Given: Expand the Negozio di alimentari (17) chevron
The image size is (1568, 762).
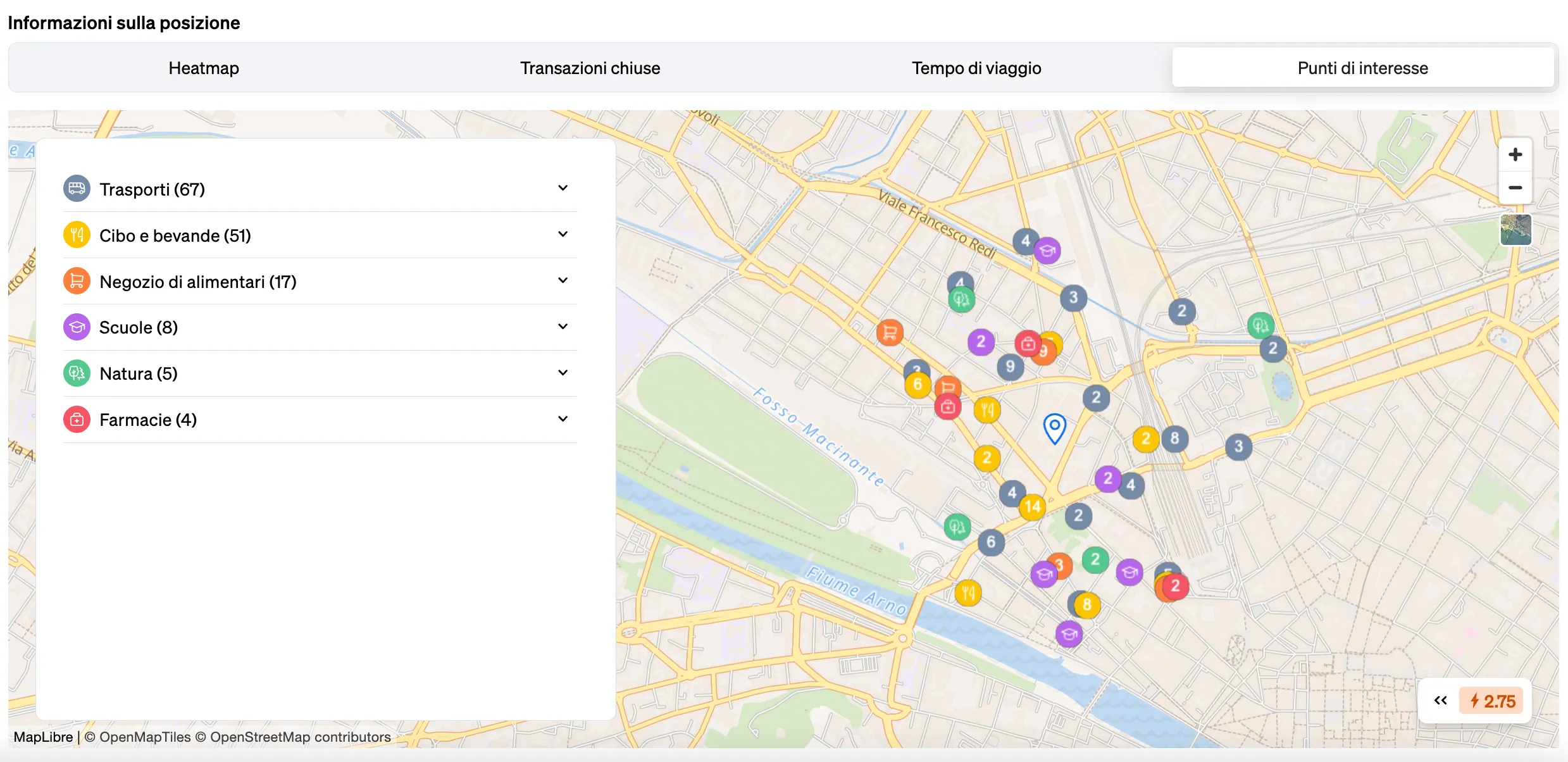Looking at the screenshot, I should (x=563, y=280).
